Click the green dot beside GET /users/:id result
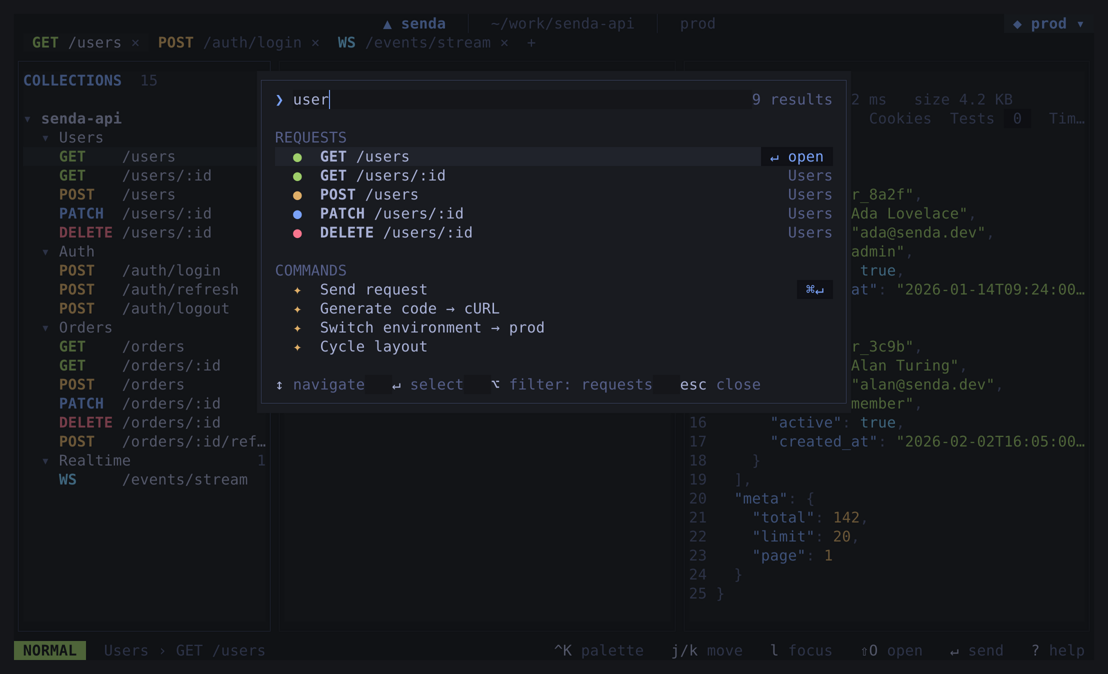This screenshot has height=674, width=1108. click(297, 176)
